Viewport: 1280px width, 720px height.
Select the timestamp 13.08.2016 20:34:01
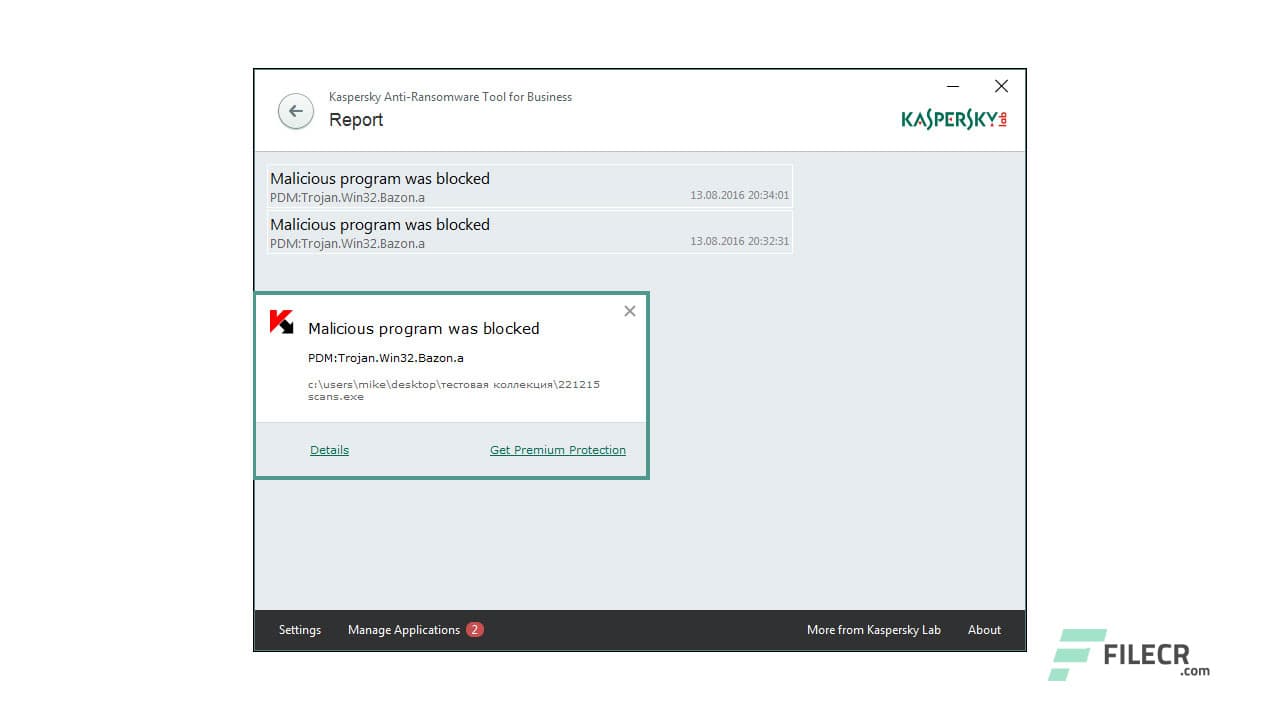pos(739,195)
